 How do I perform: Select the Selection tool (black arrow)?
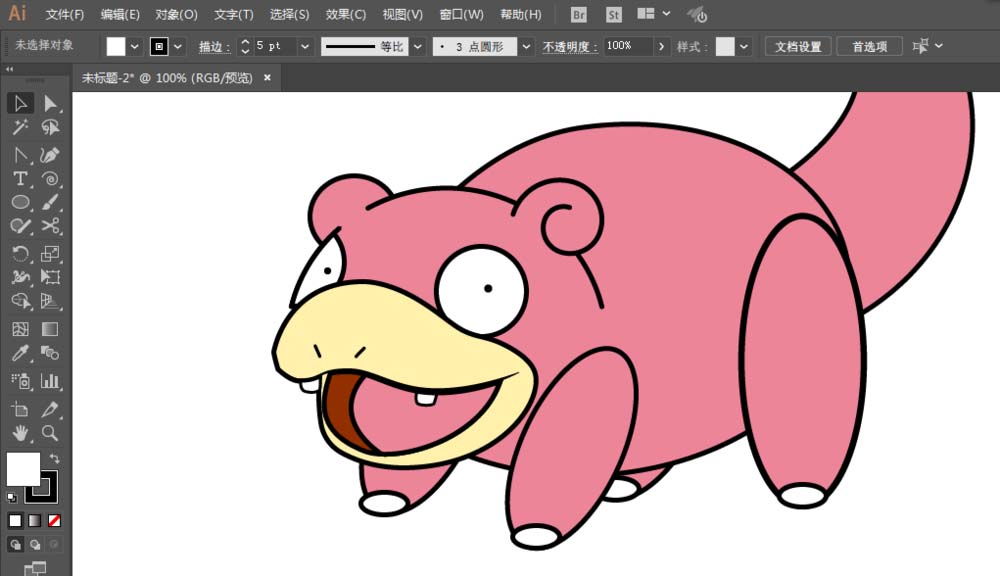[20, 103]
